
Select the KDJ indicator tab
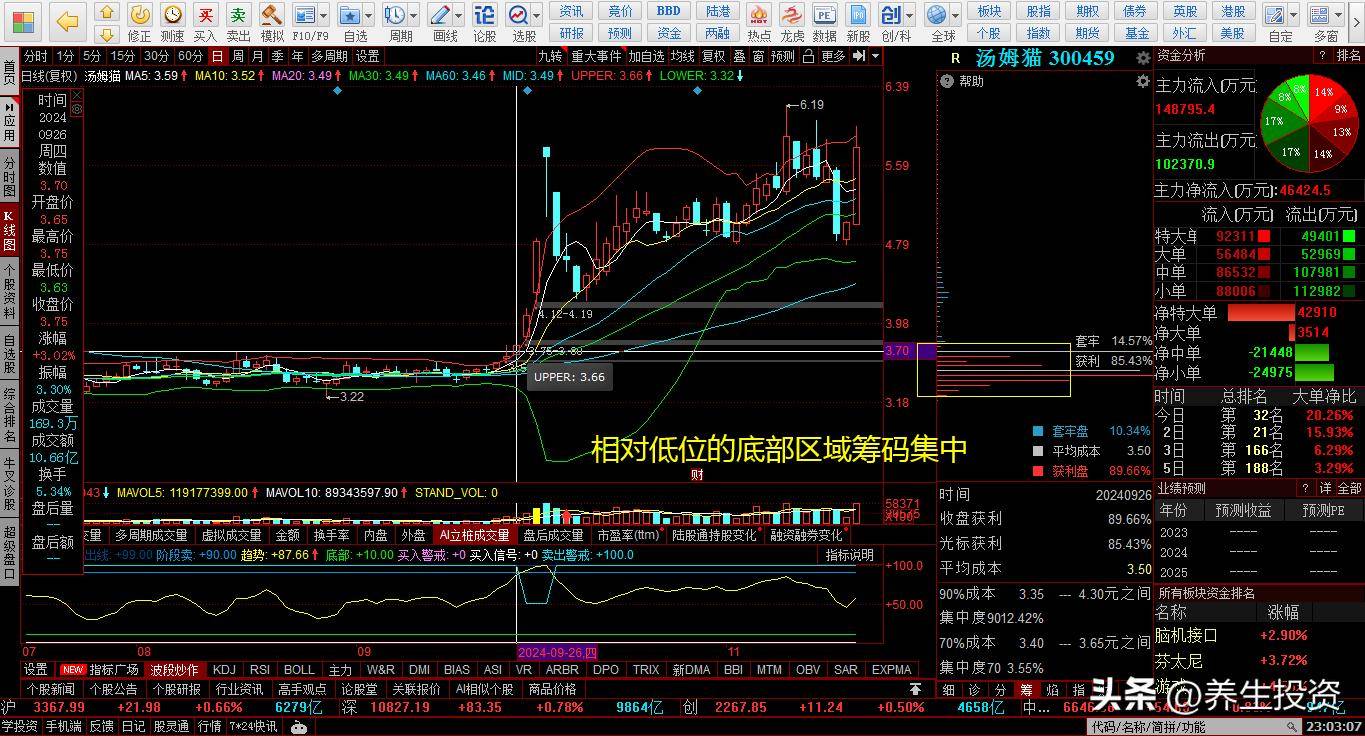tap(224, 670)
